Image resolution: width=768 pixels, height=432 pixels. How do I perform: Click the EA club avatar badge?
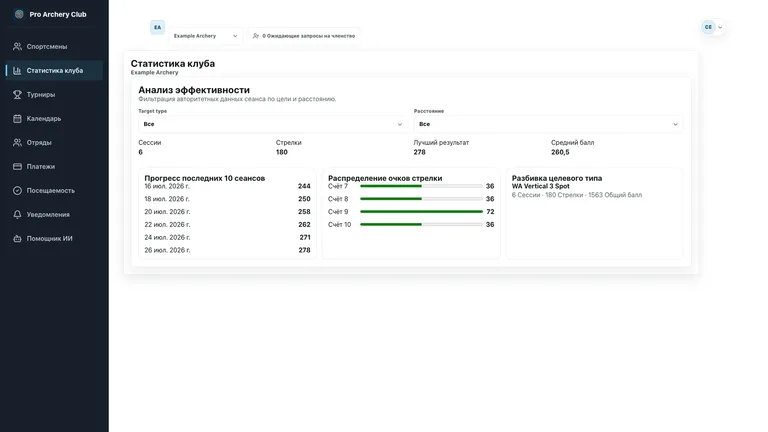(157, 27)
